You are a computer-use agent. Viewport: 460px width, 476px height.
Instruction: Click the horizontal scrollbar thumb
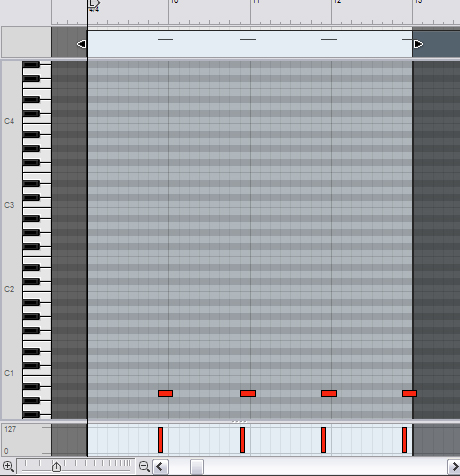pyautogui.click(x=197, y=467)
